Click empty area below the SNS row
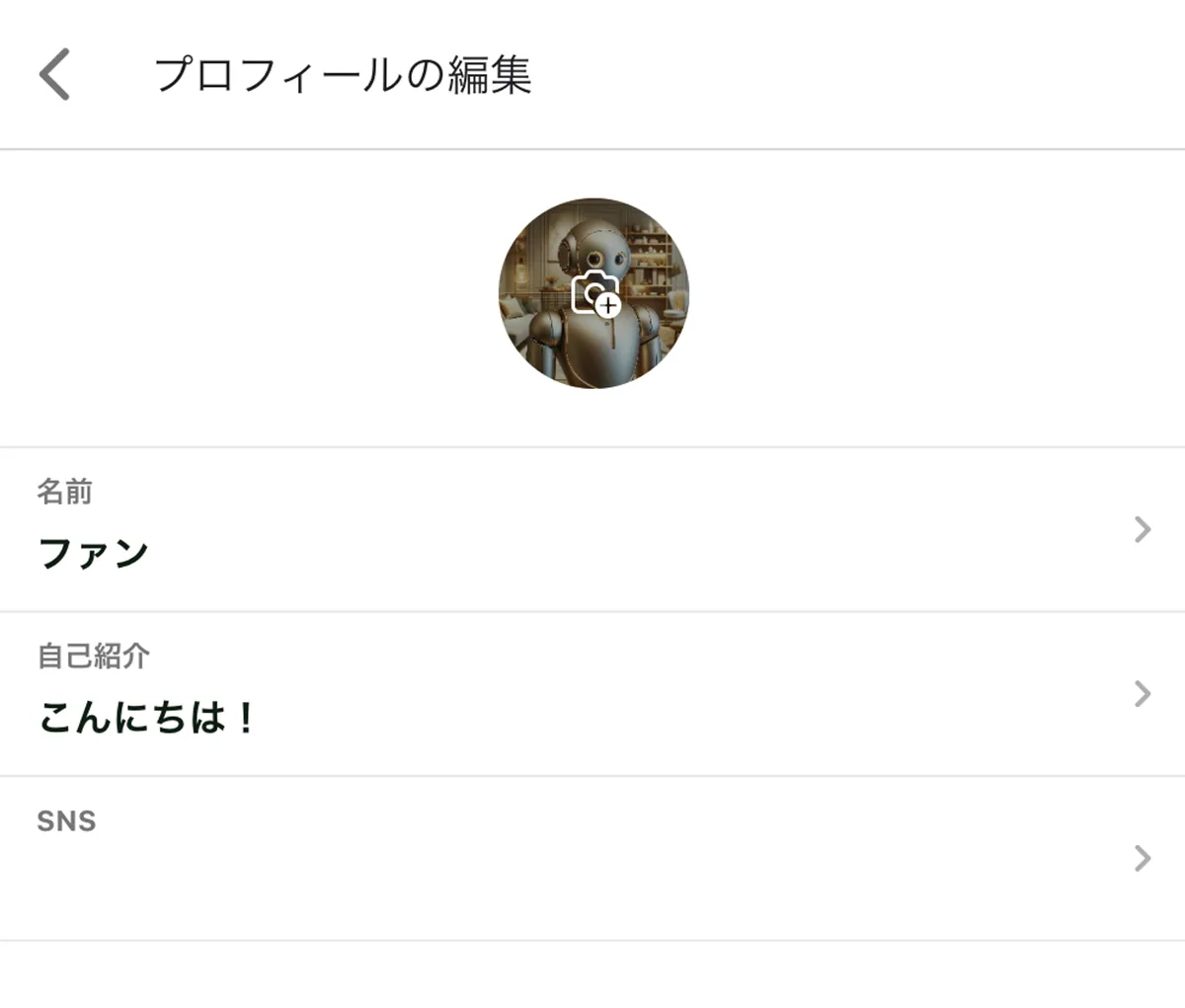Screen dimensions: 1185x1008 592,974
